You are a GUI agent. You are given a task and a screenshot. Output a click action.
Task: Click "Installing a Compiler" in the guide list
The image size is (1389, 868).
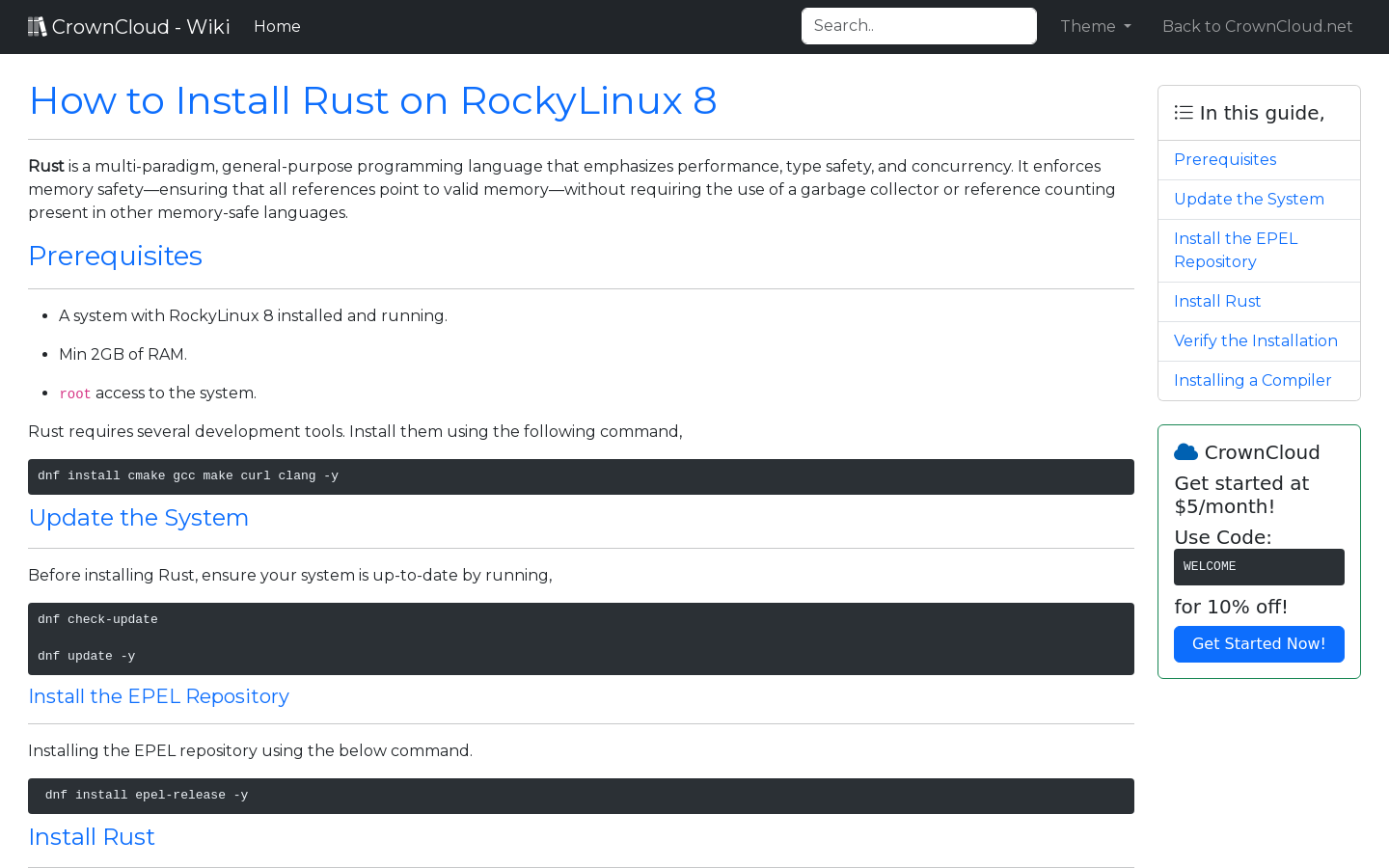[1252, 380]
